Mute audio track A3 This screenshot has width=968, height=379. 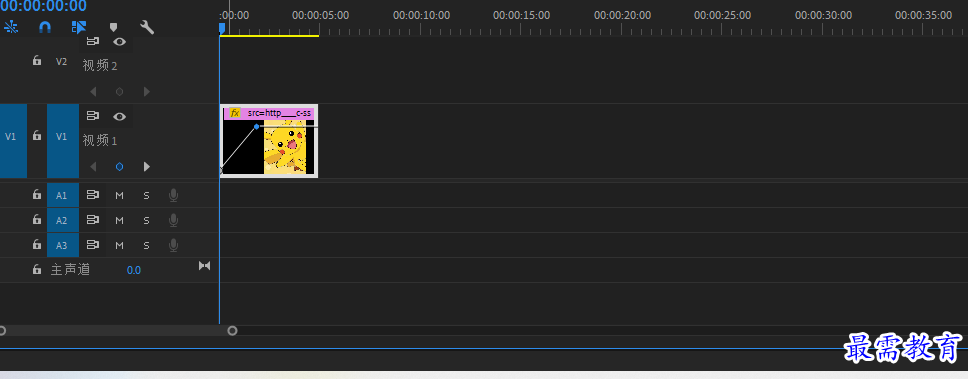(x=120, y=245)
